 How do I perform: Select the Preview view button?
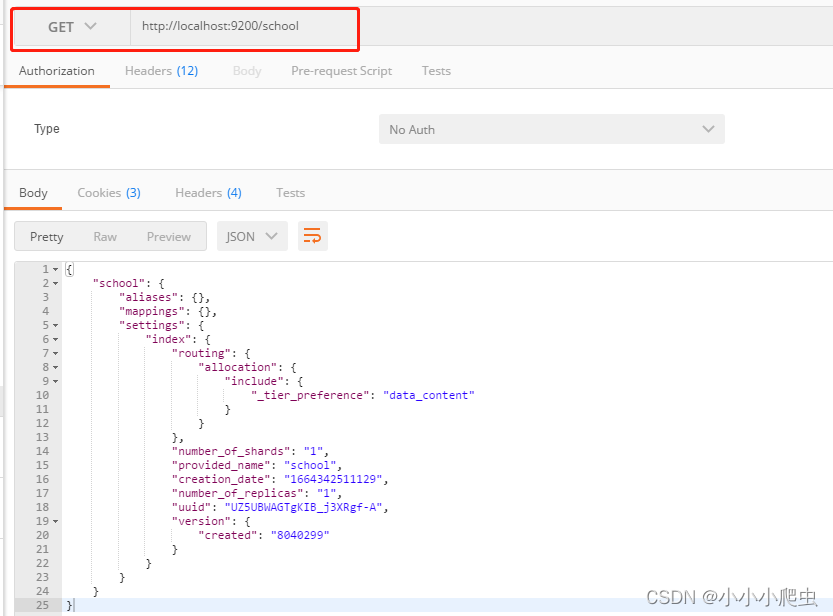pyautogui.click(x=168, y=237)
